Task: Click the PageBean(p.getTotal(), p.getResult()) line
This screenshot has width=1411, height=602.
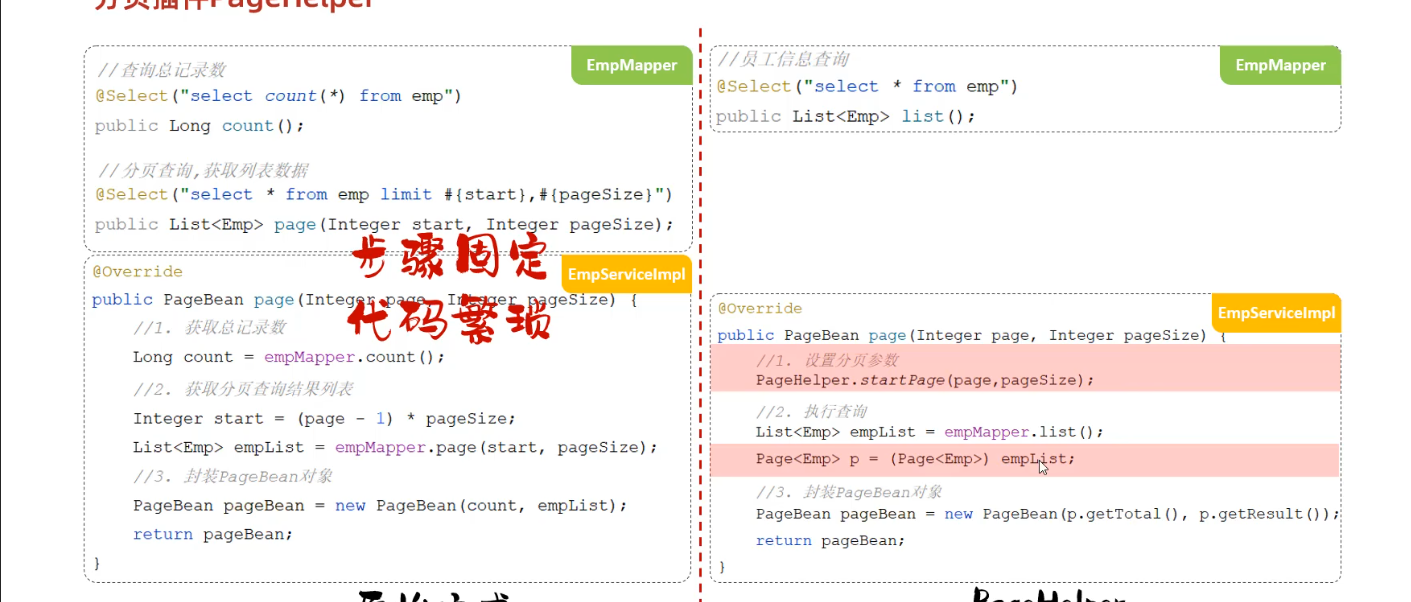Action: [x=1046, y=514]
